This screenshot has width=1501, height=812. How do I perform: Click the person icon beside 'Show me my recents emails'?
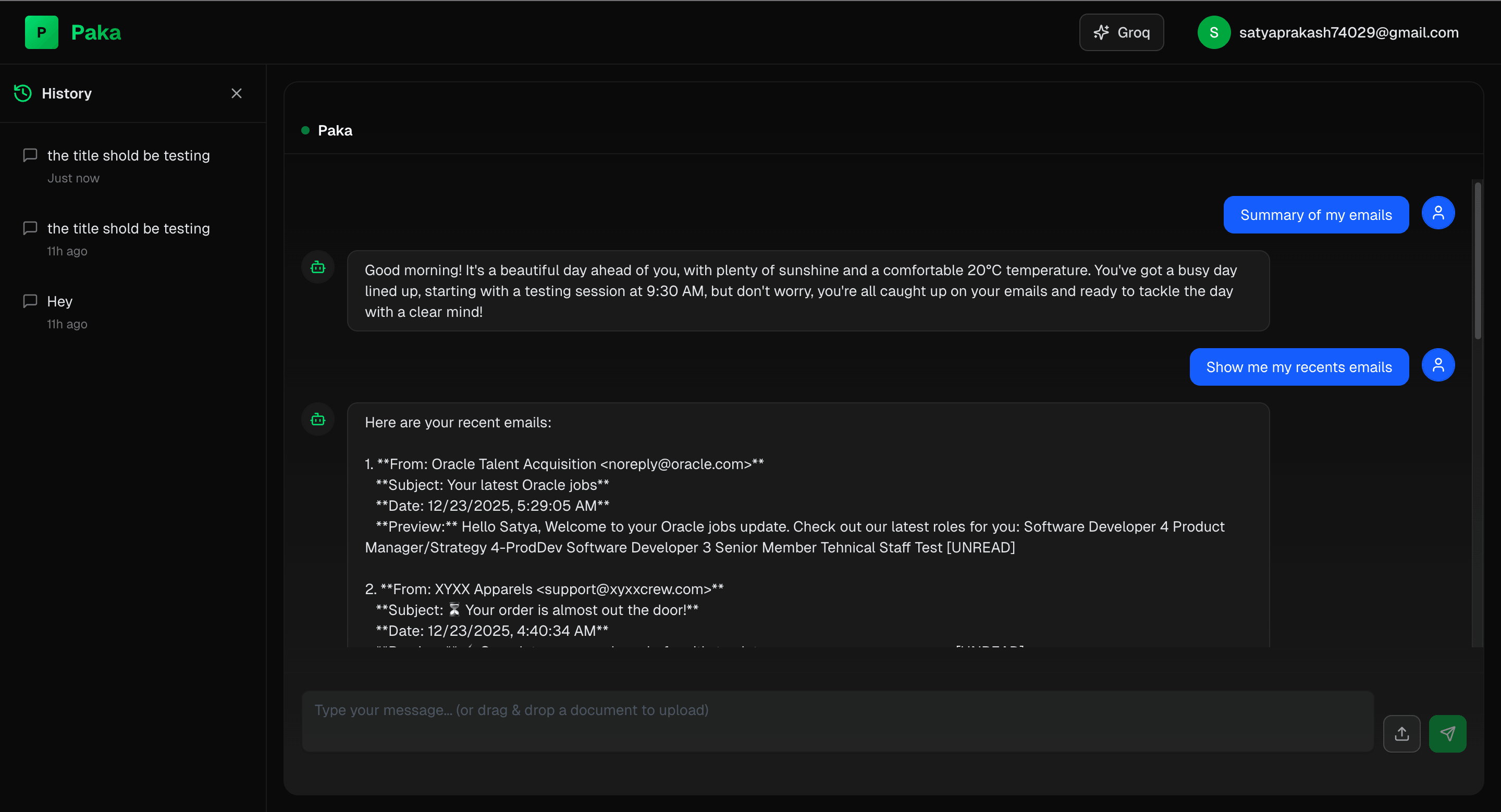point(1437,365)
